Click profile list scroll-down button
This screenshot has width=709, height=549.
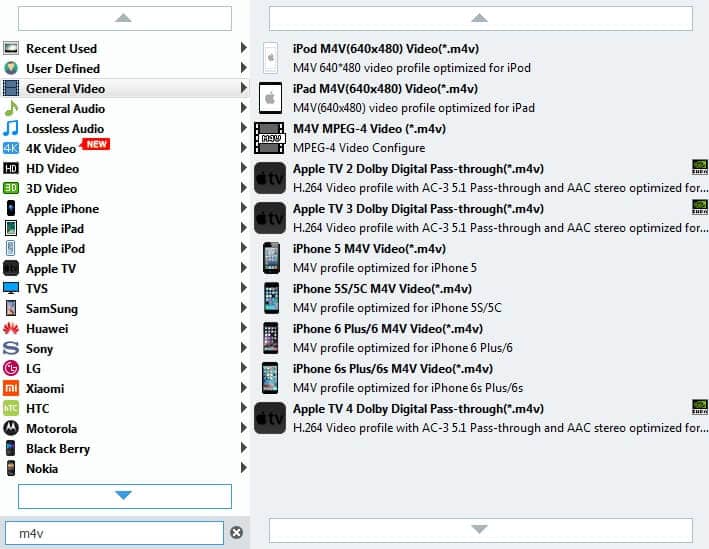(481, 530)
